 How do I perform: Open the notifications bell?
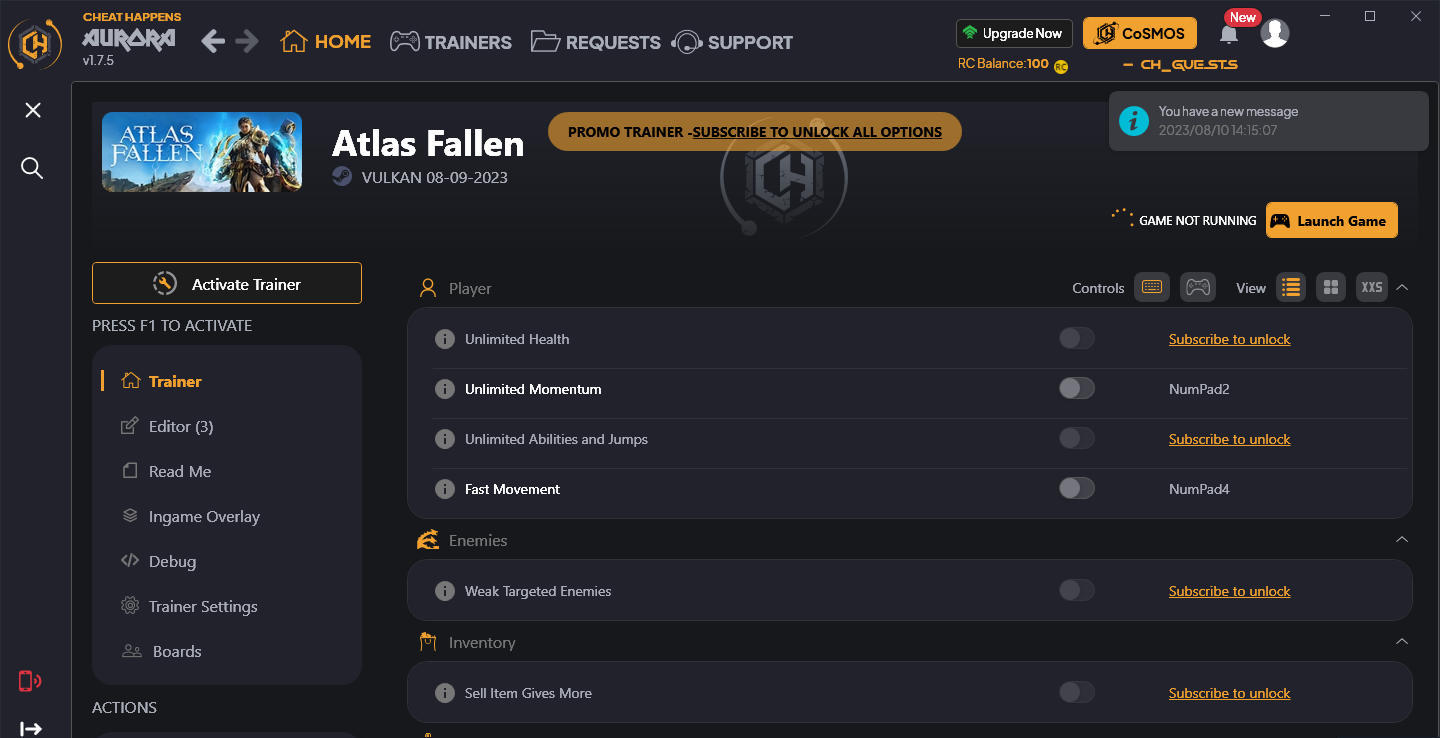point(1229,33)
